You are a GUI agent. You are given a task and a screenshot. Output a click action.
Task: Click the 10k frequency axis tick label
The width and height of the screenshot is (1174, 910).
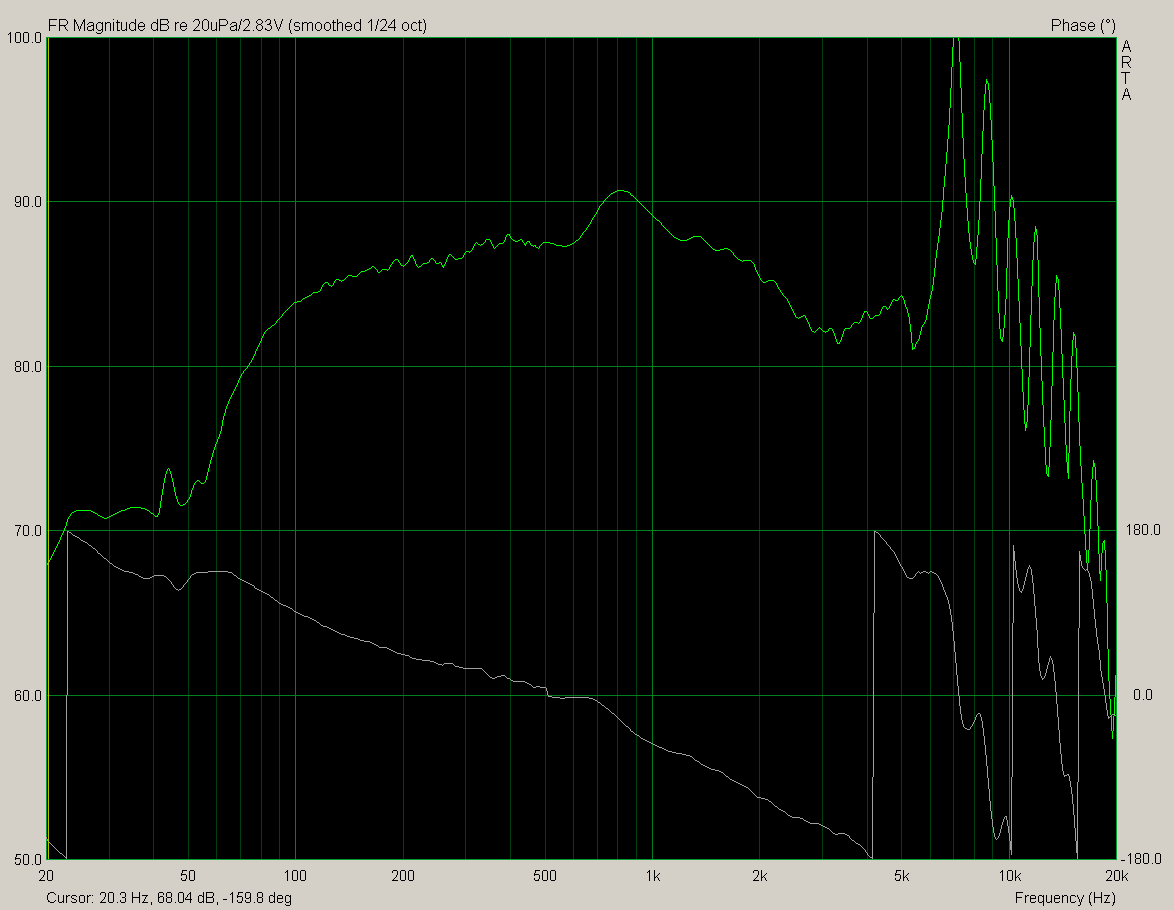1009,876
